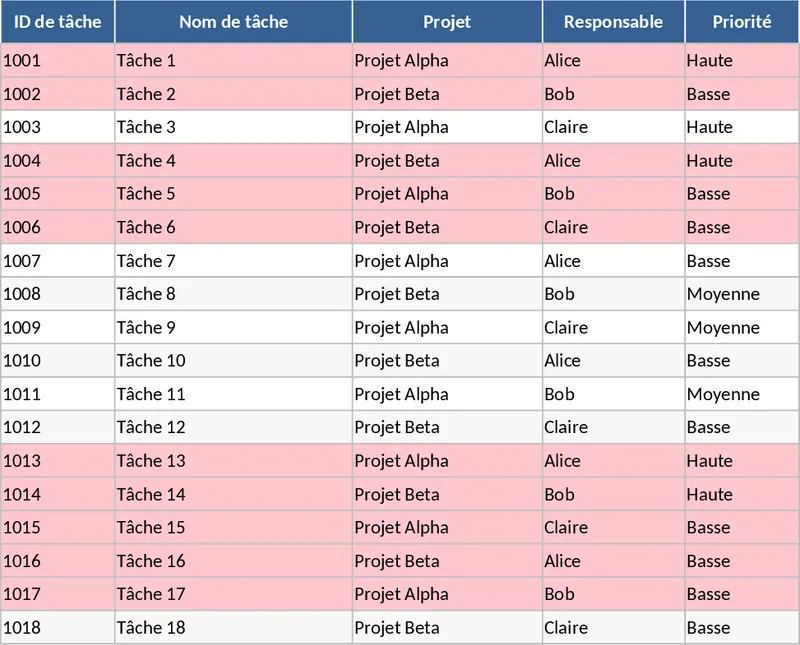Select the "Basse" priority of Tâche 12
This screenshot has height=645, width=800.
pyautogui.click(x=709, y=427)
